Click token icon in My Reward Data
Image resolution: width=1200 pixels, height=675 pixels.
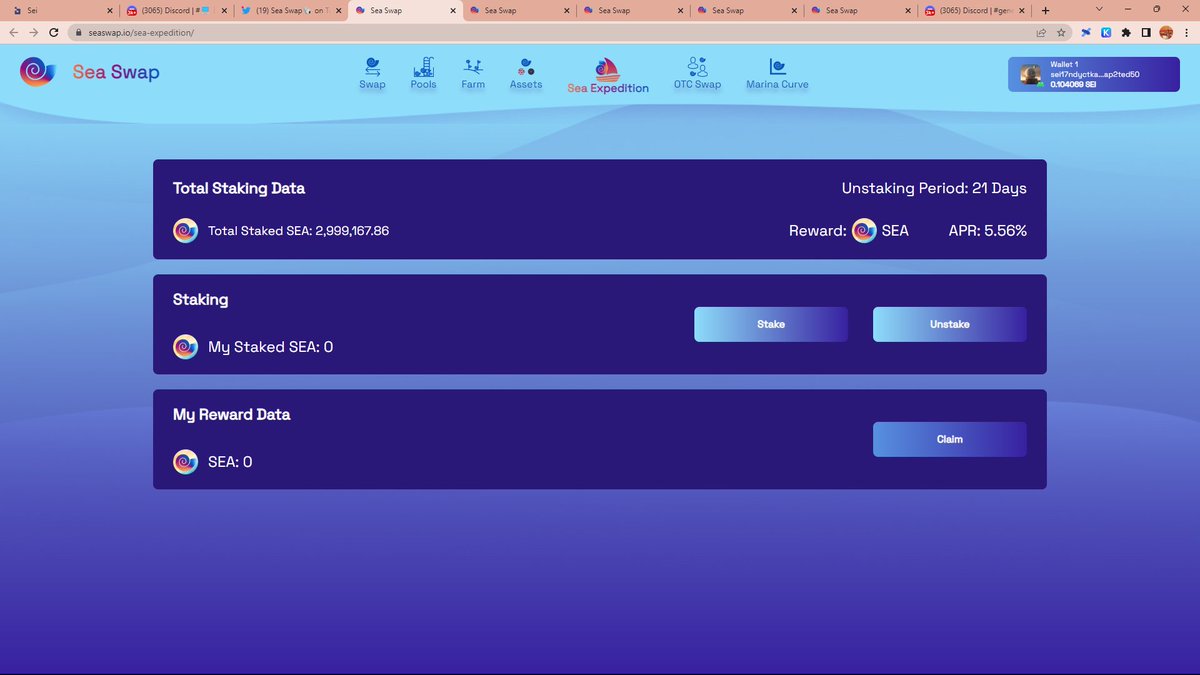[x=185, y=462]
